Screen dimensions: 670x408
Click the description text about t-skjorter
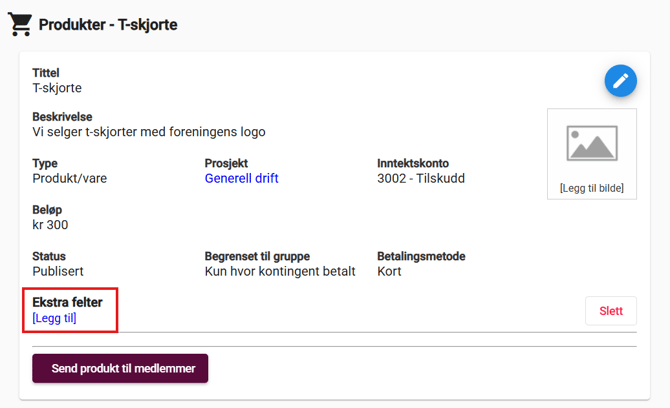click(x=149, y=132)
